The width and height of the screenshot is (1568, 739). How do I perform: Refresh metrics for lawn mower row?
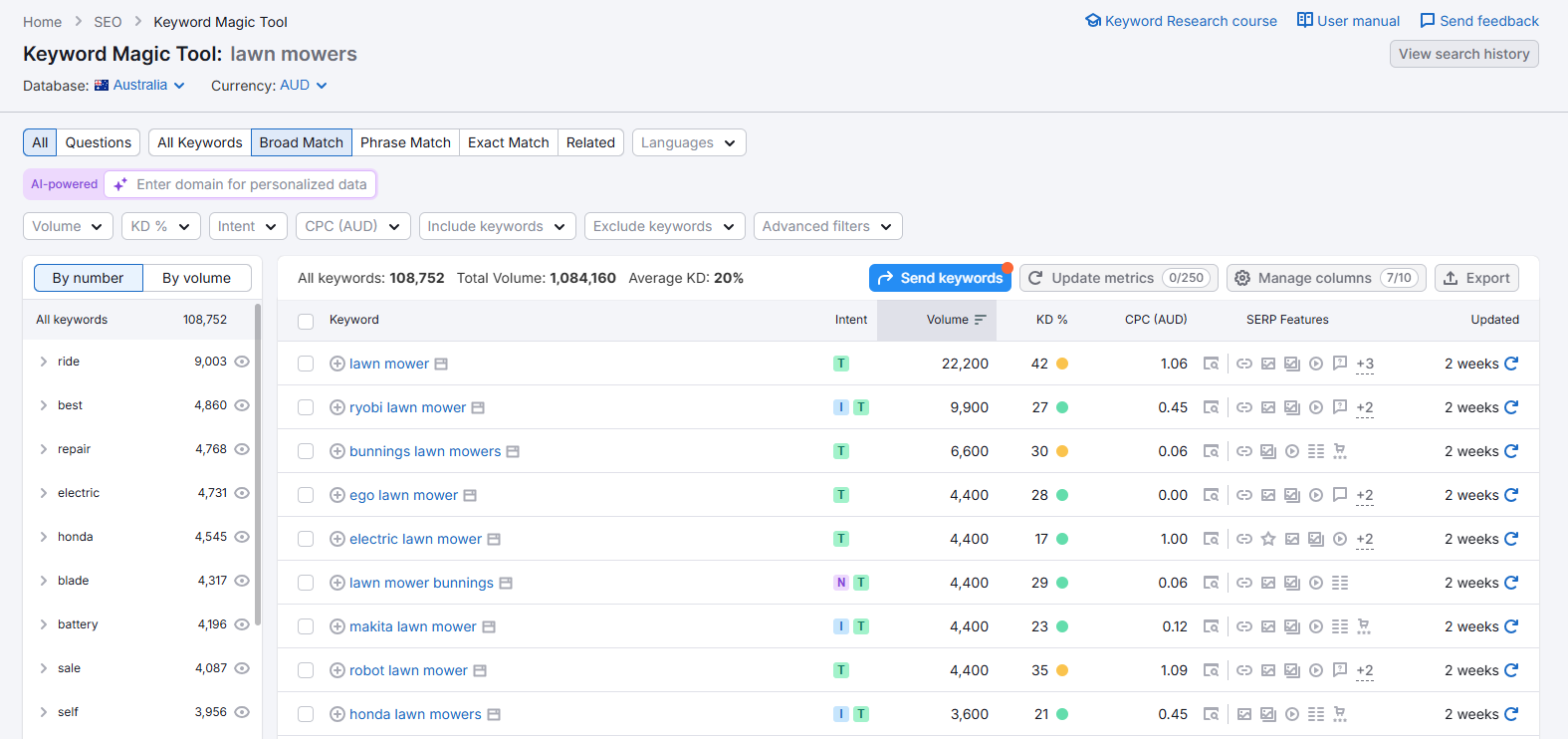tap(1511, 364)
